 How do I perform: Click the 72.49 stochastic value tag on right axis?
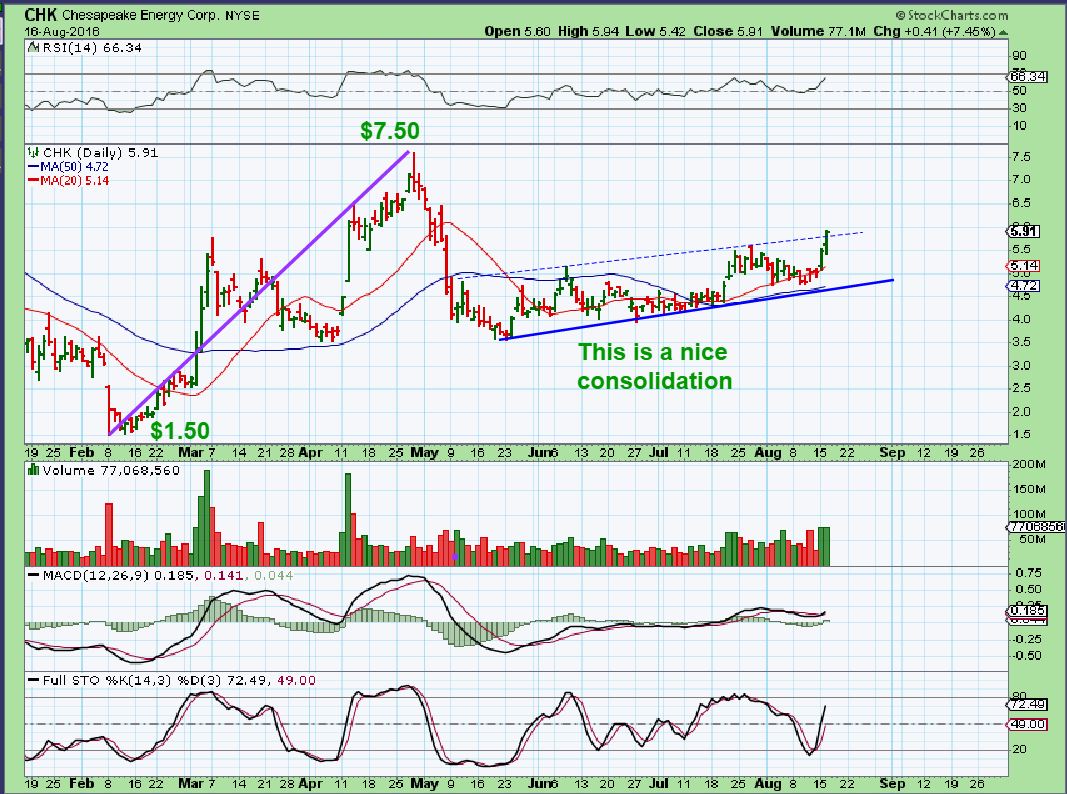point(1025,704)
